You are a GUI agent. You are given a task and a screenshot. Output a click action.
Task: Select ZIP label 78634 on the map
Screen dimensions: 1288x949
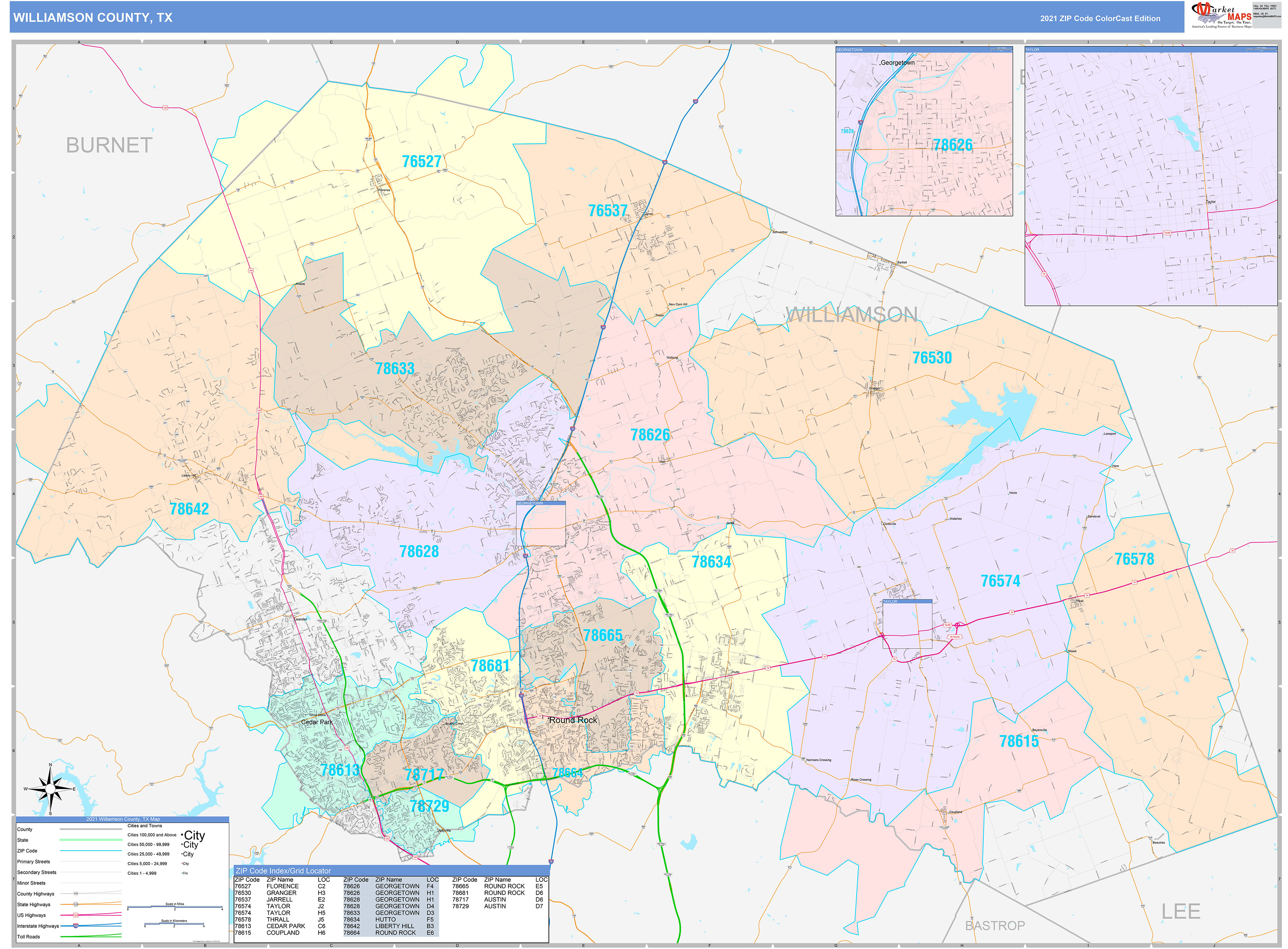click(711, 562)
